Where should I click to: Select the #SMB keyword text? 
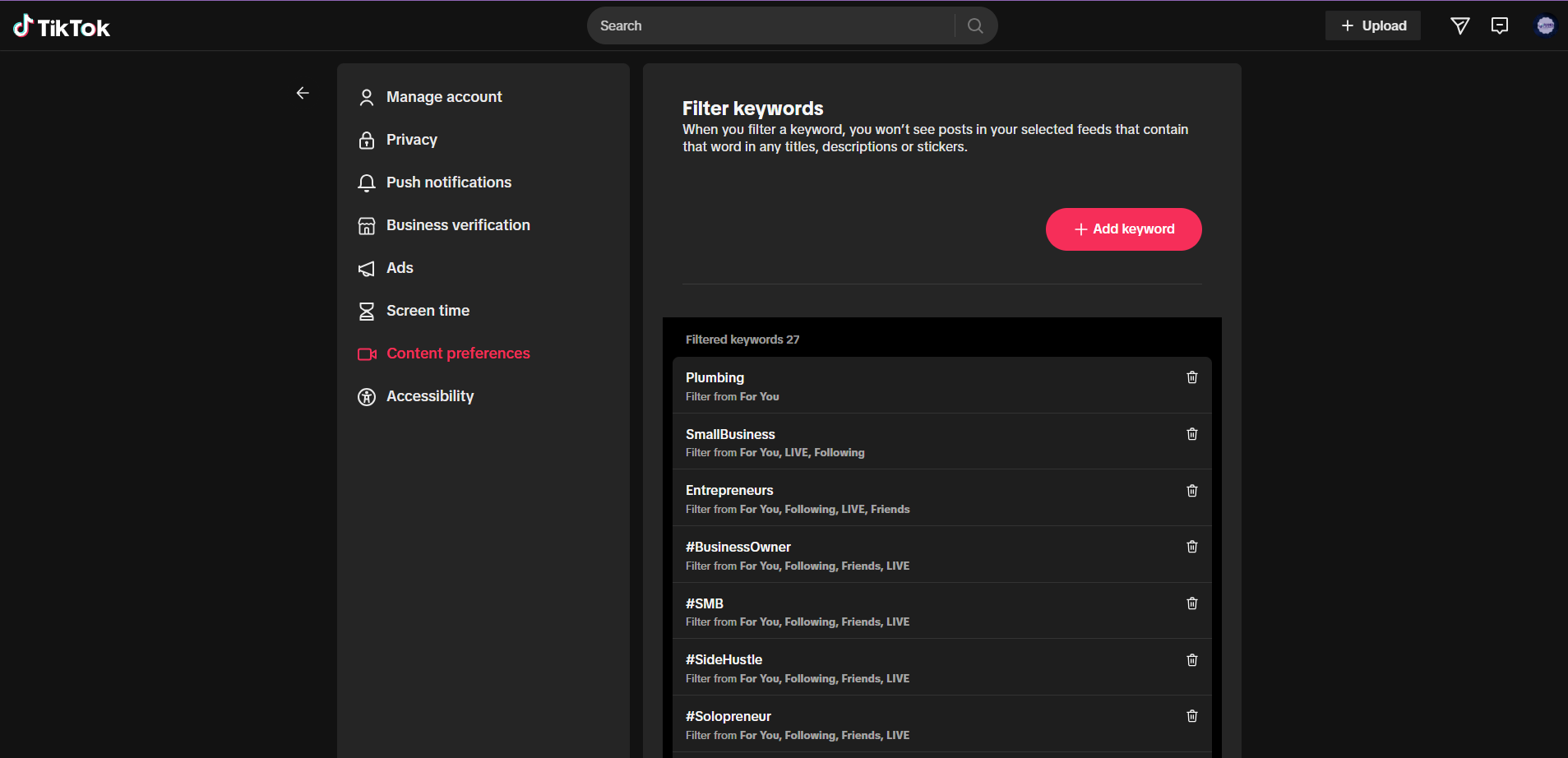tap(705, 603)
